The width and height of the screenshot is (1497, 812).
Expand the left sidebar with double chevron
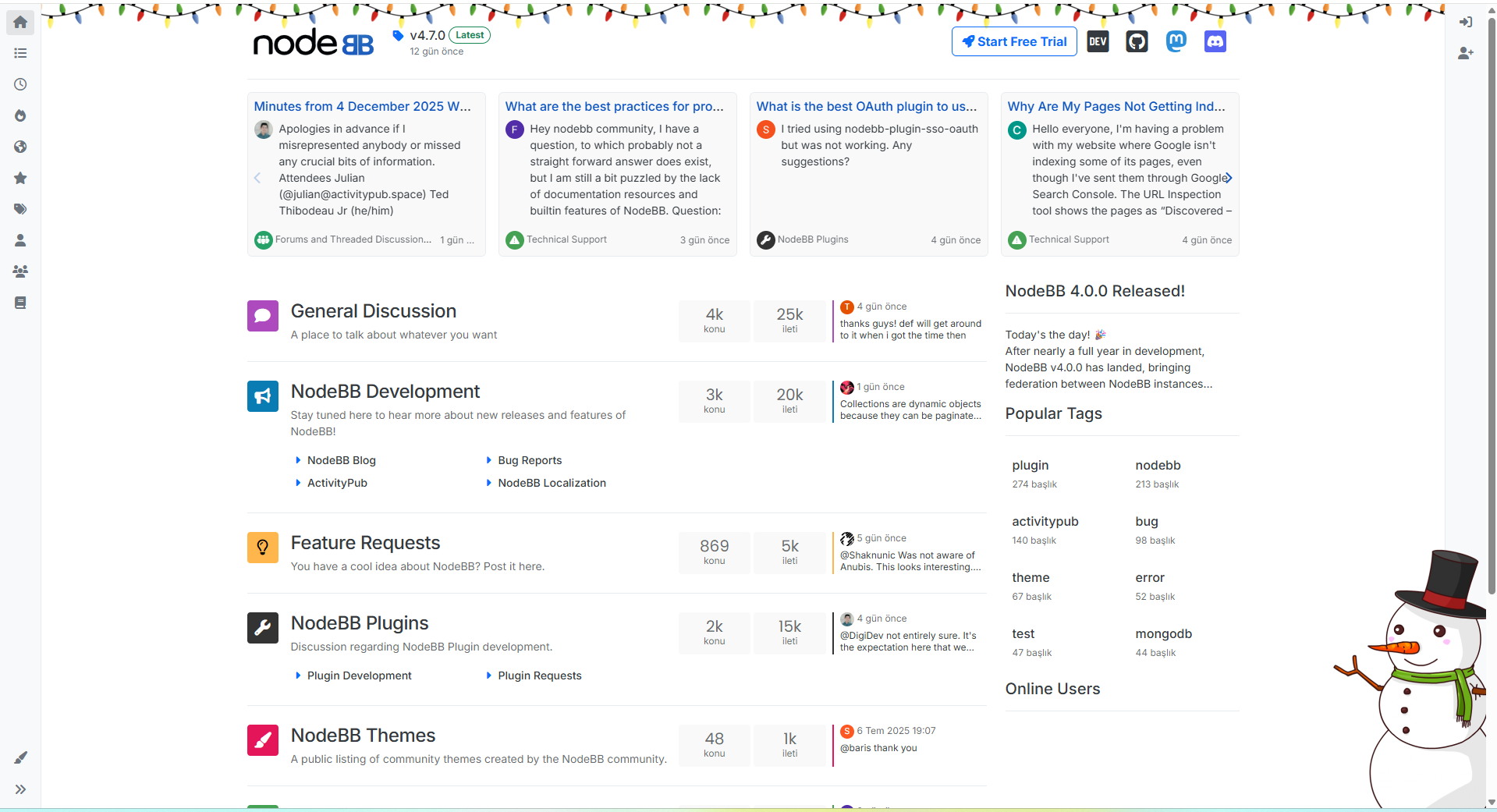[20, 789]
